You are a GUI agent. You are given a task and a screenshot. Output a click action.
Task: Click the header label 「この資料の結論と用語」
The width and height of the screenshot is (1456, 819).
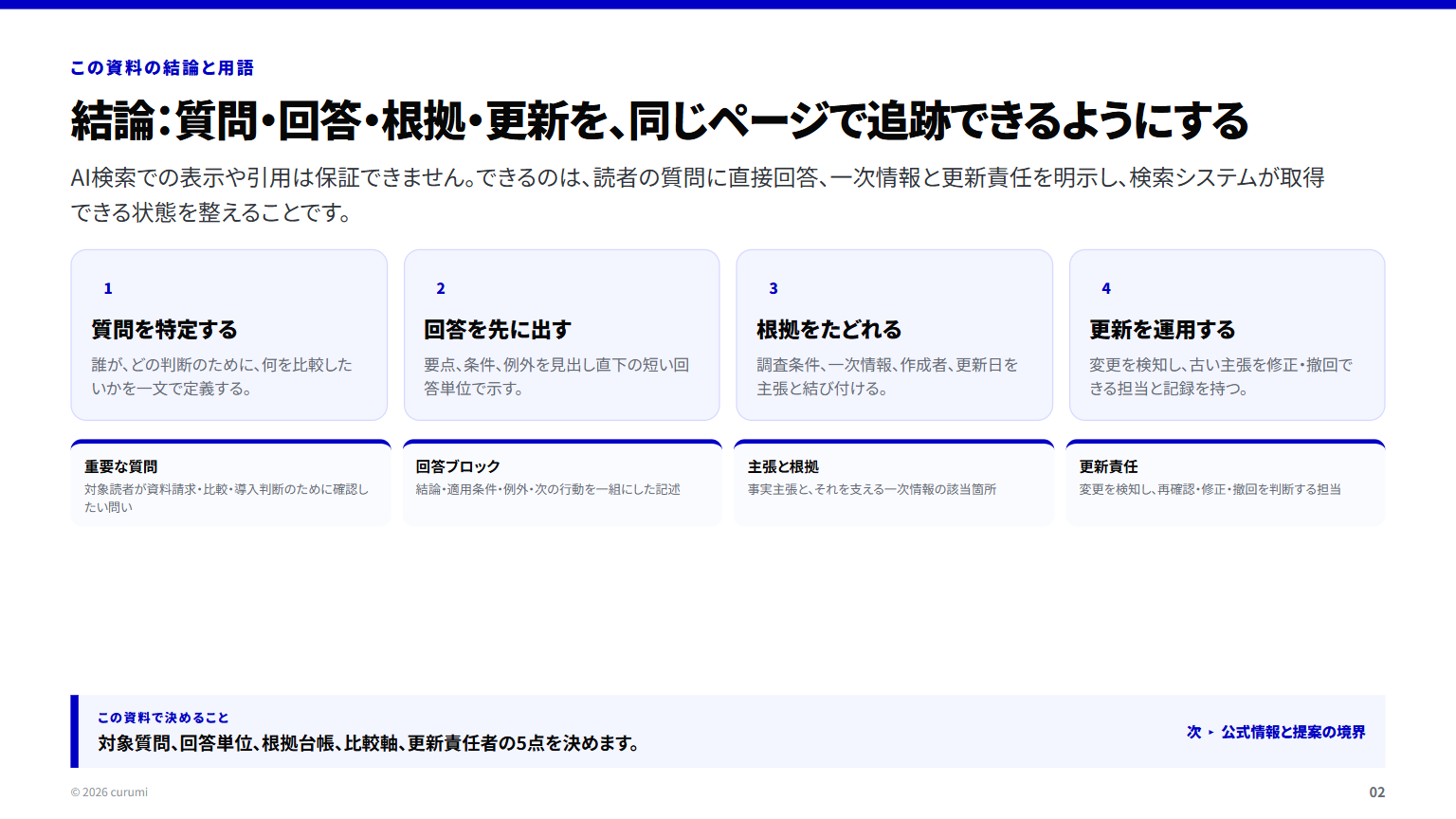click(162, 68)
